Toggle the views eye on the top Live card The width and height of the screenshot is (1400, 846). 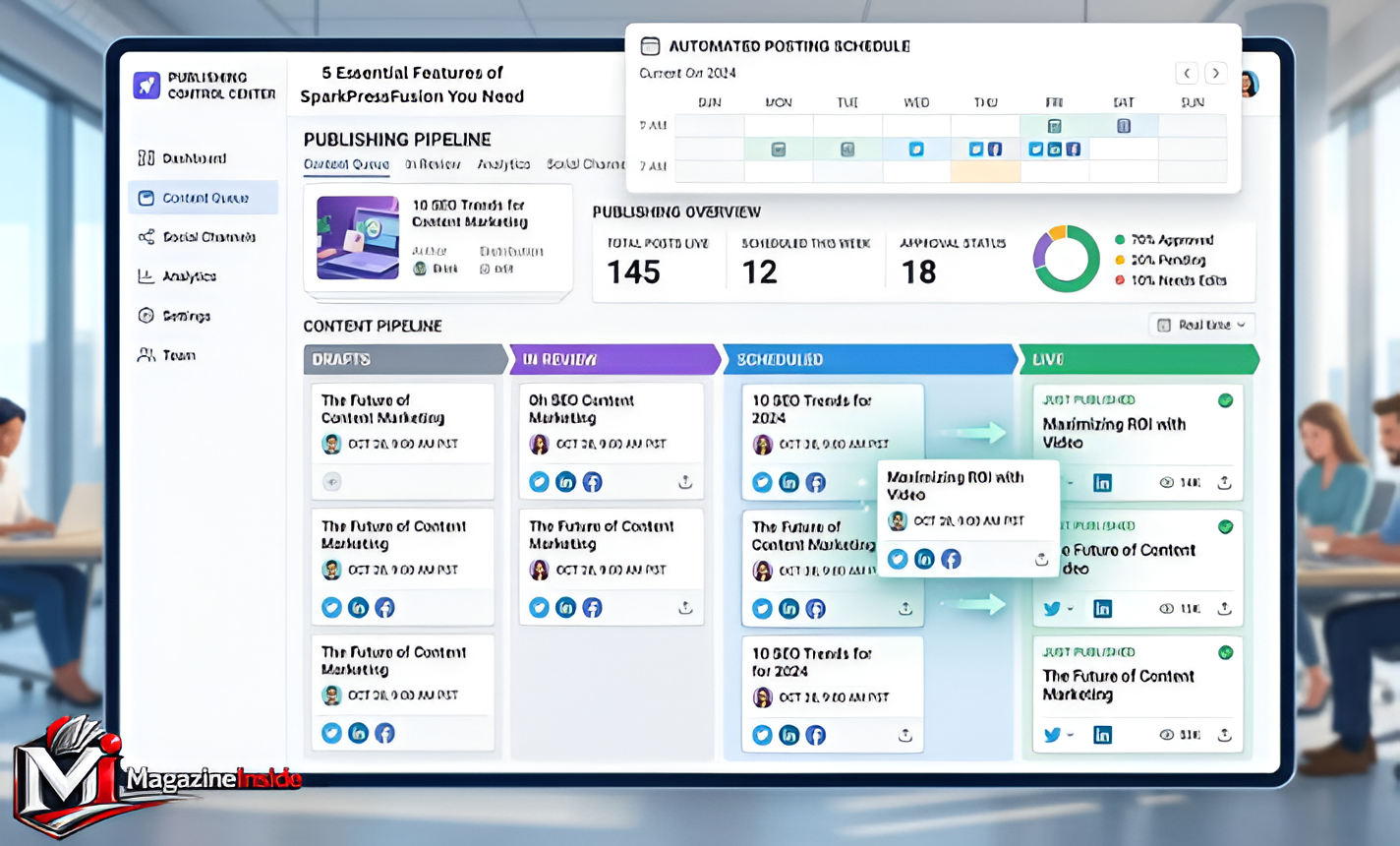coord(1166,483)
